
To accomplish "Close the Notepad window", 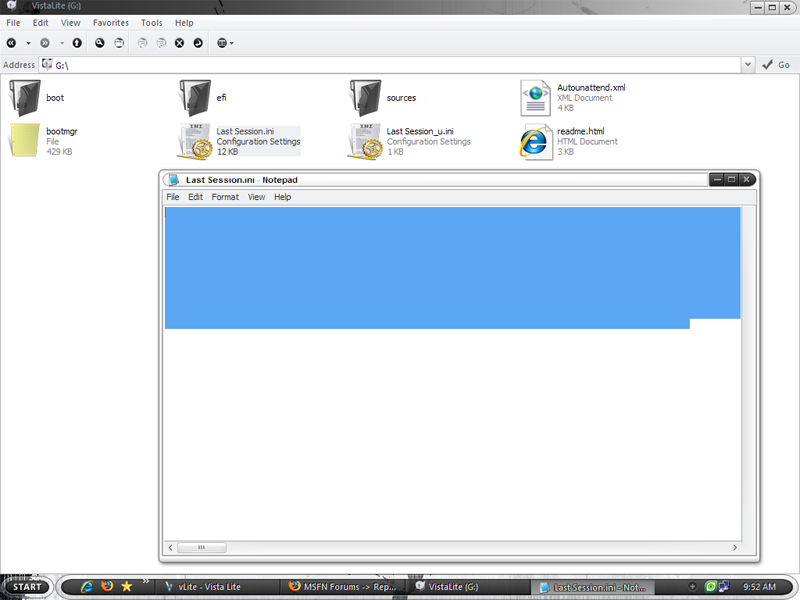I will 746,180.
